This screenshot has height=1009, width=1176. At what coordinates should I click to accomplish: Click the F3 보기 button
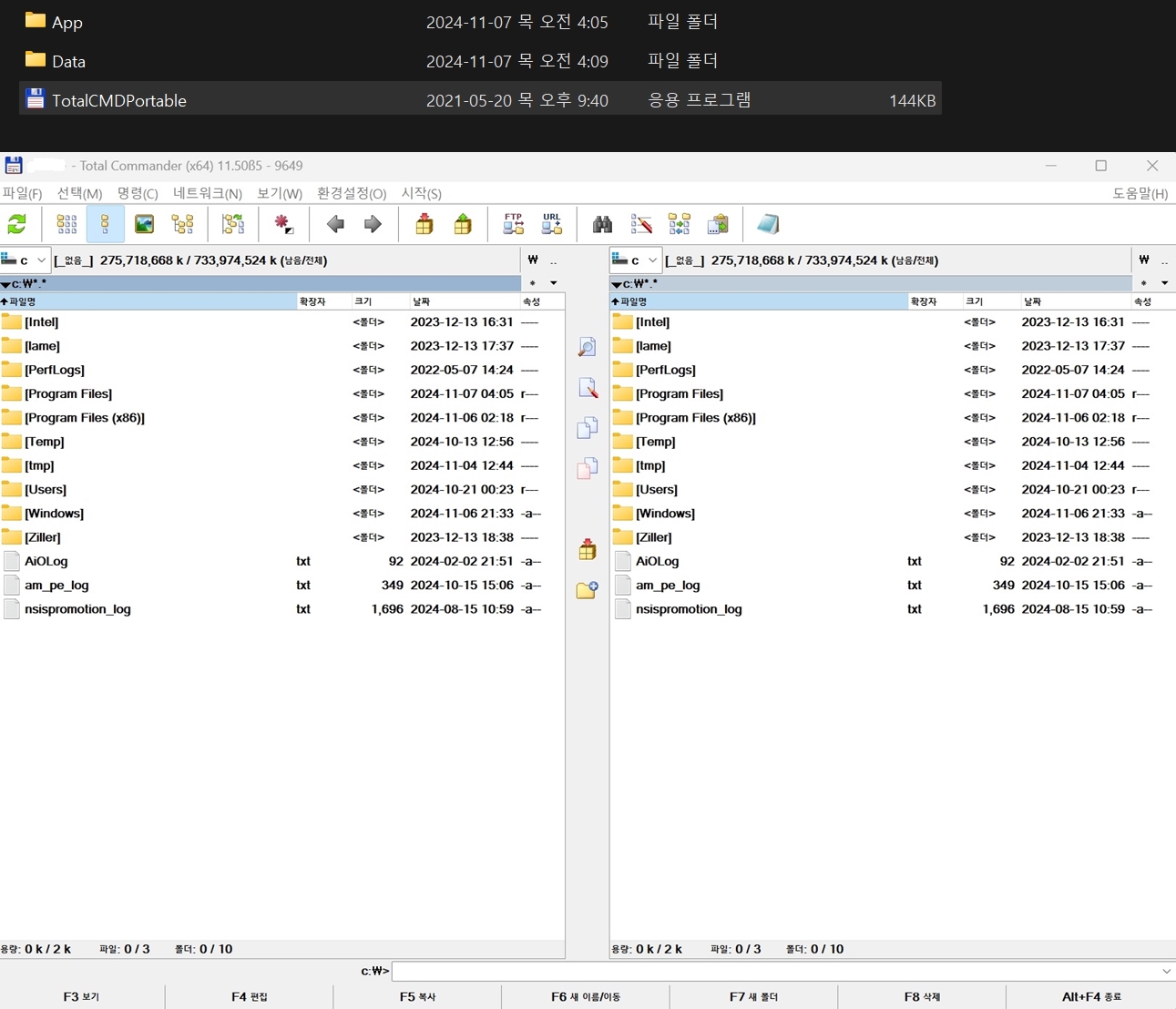[82, 997]
